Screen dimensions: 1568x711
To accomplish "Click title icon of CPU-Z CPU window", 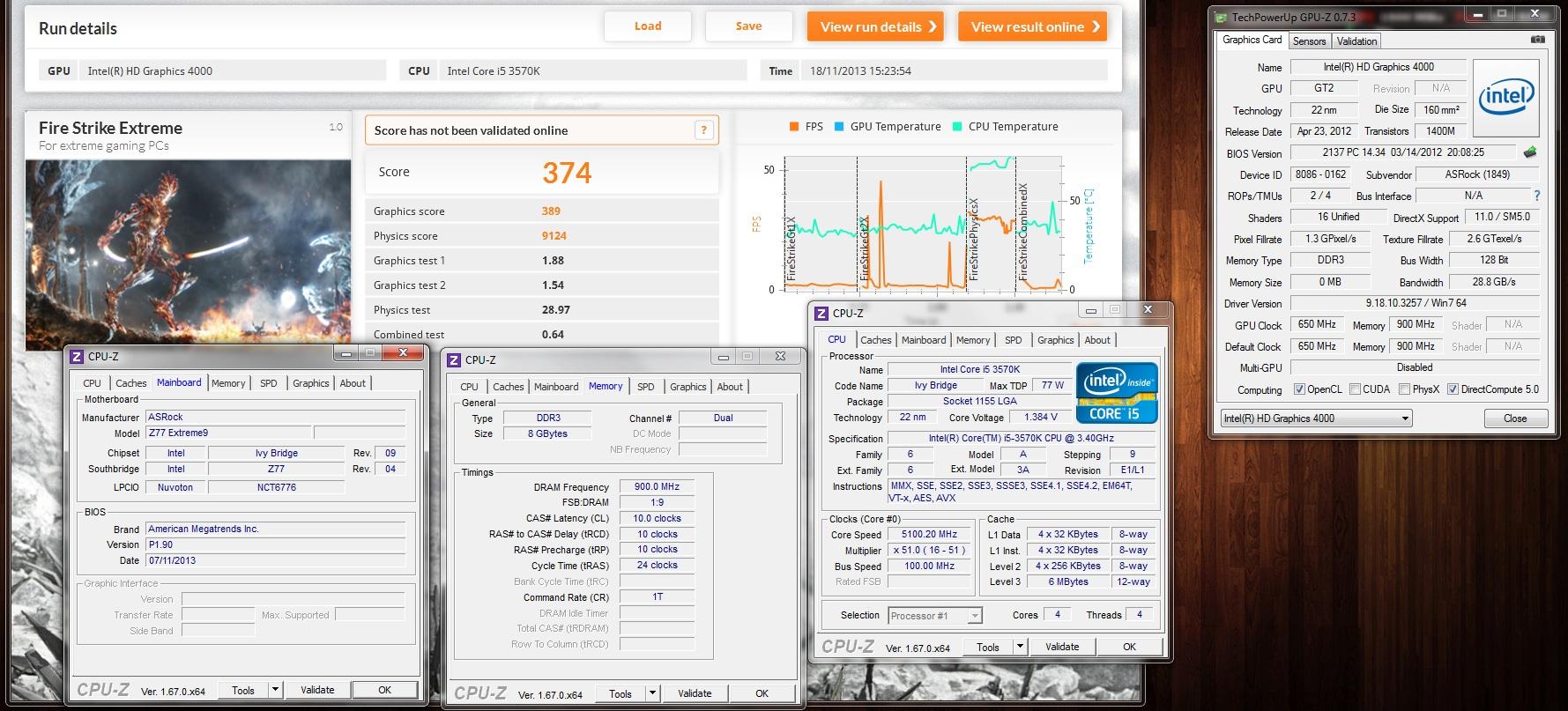I will [821, 313].
